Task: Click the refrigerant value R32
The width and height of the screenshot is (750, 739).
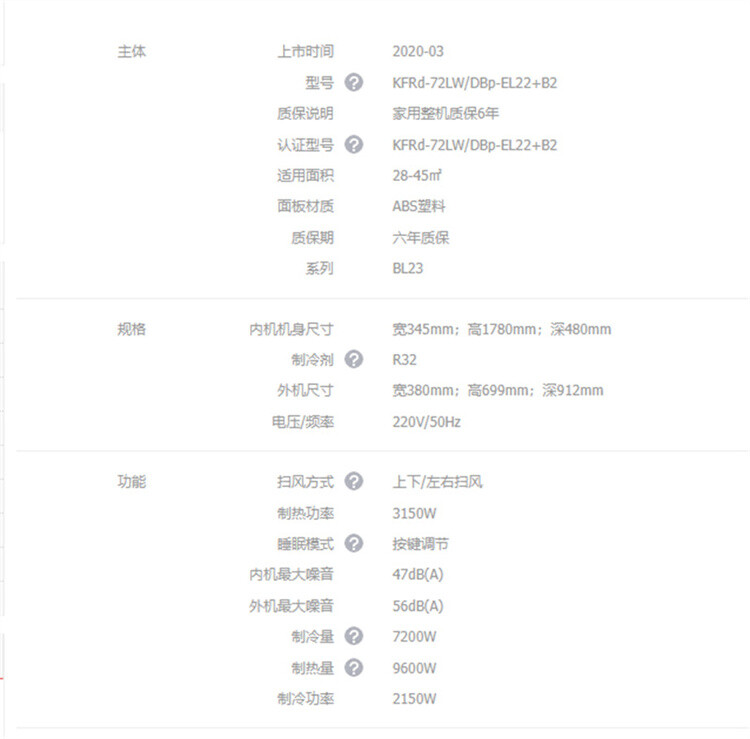Action: (x=405, y=360)
